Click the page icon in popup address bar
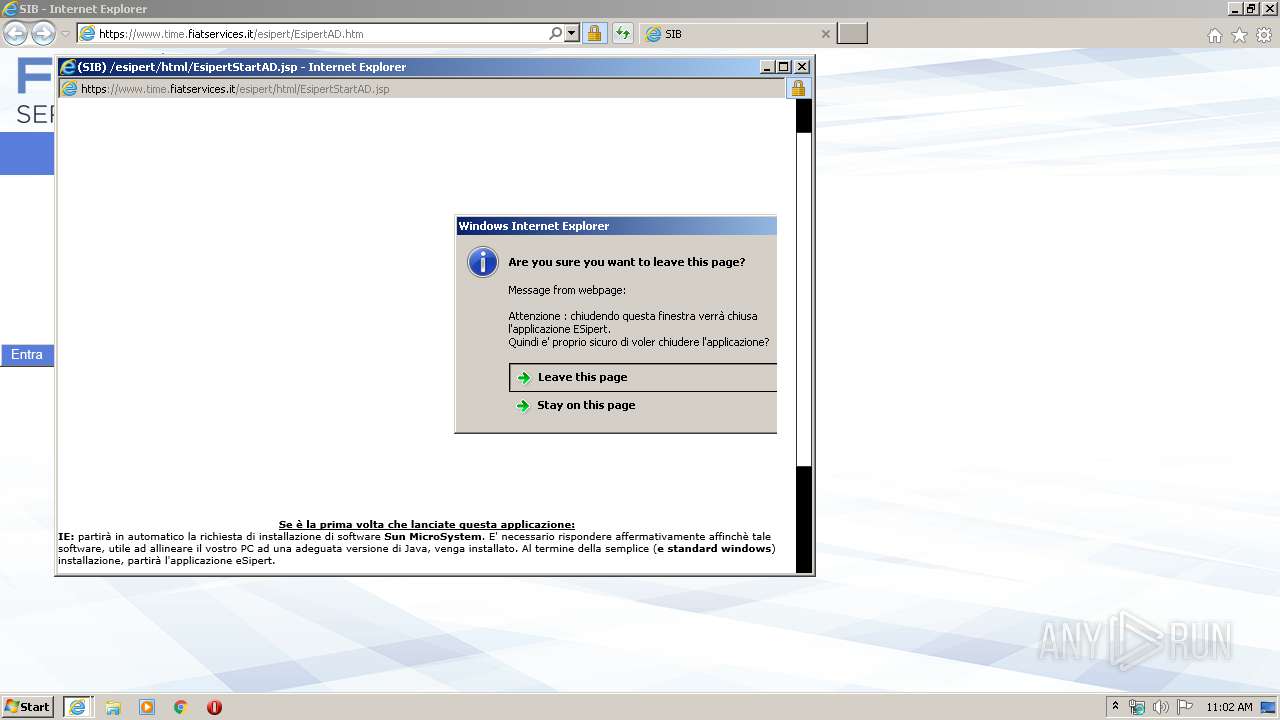1280x720 pixels. [x=69, y=88]
